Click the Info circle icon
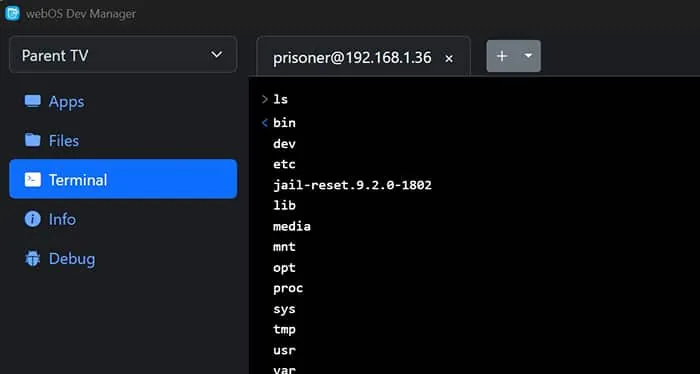This screenshot has height=374, width=700. (33, 219)
